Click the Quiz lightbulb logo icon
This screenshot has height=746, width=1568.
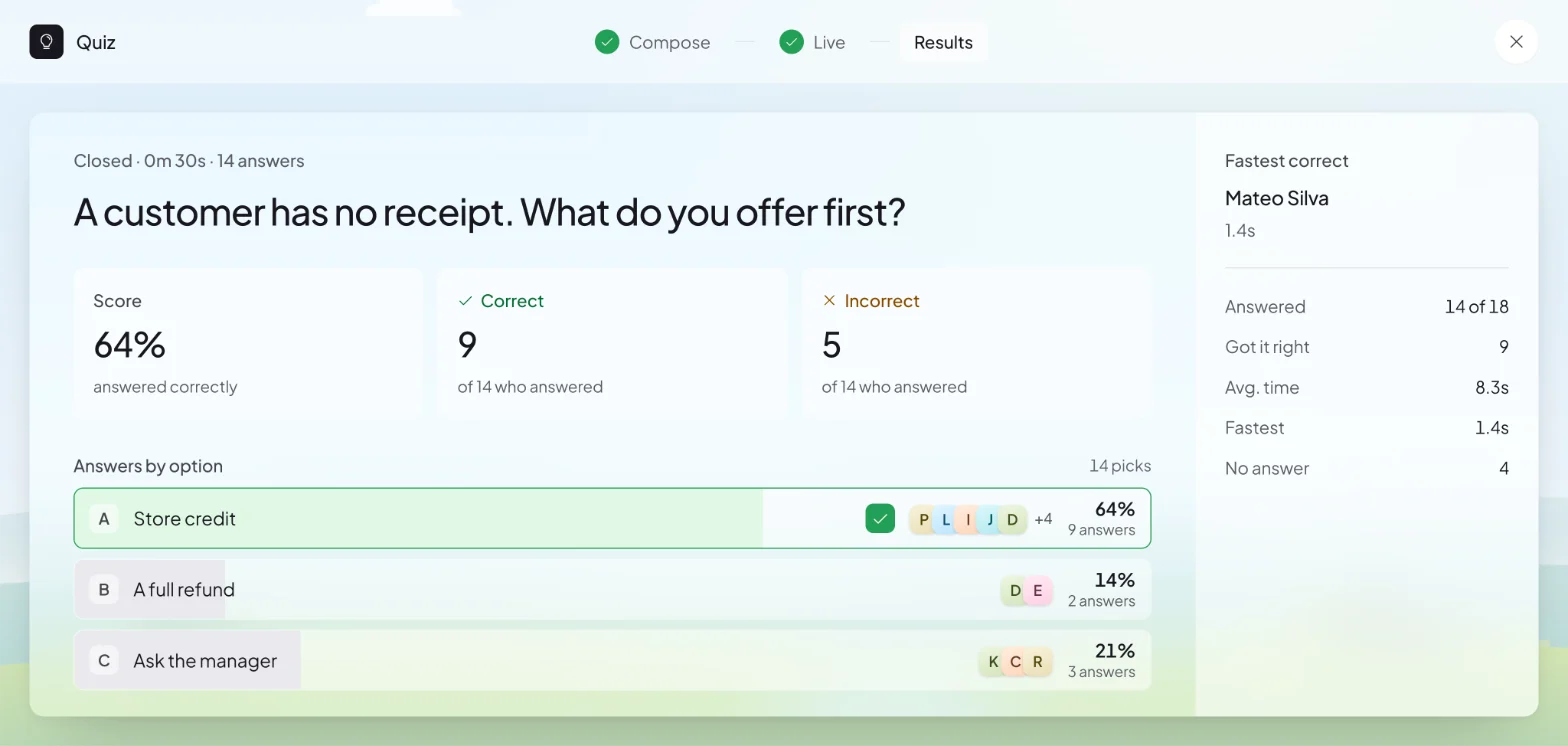pos(46,42)
